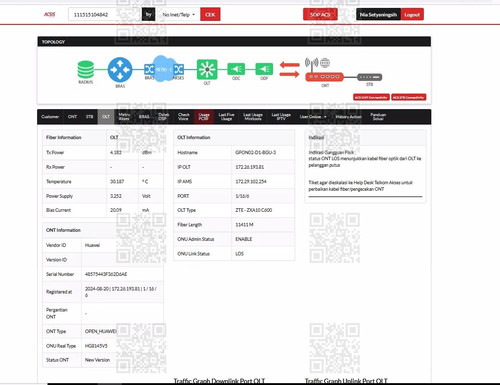This screenshot has width=500, height=385.
Task: Click the Metro-E cloud icon
Action: click(x=164, y=69)
